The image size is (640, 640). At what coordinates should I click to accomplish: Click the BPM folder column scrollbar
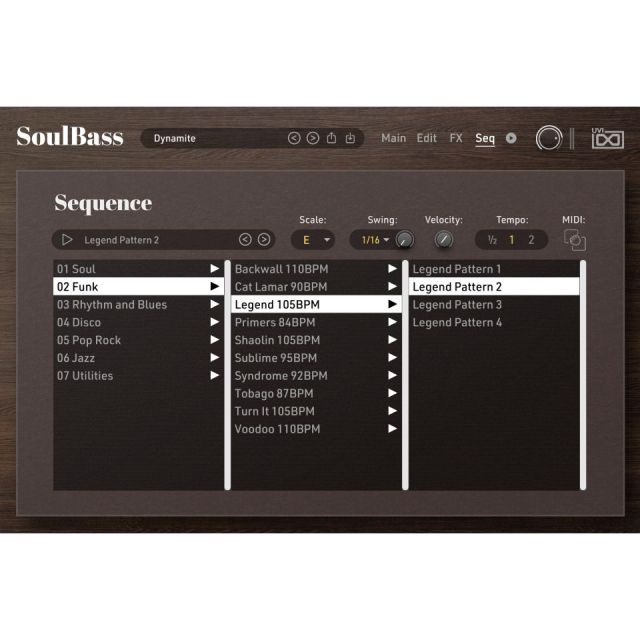[x=405, y=375]
